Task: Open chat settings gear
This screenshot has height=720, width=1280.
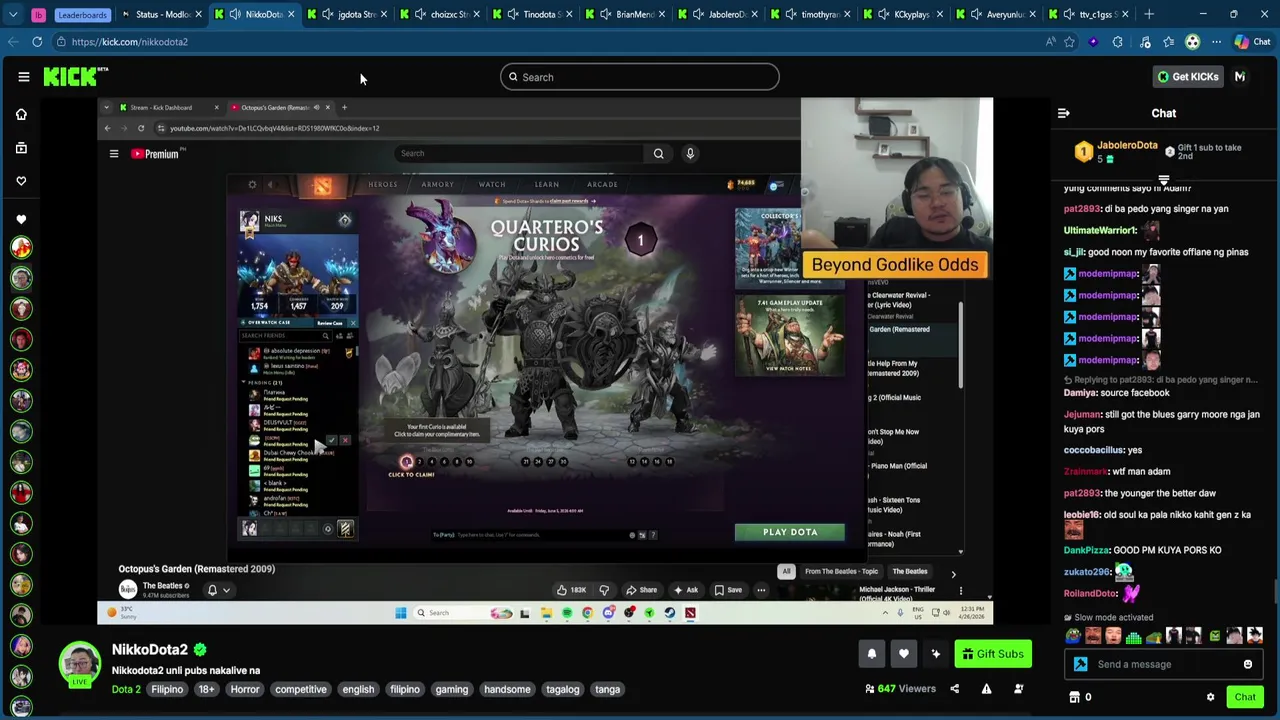Action: click(1210, 697)
